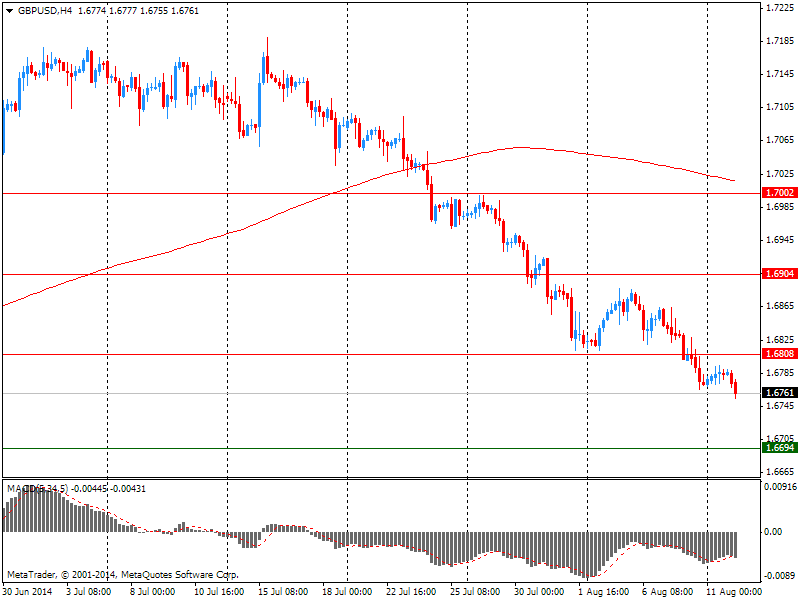Click the 22 Jul 16:00 time label
The height and width of the screenshot is (600, 800).
click(411, 592)
